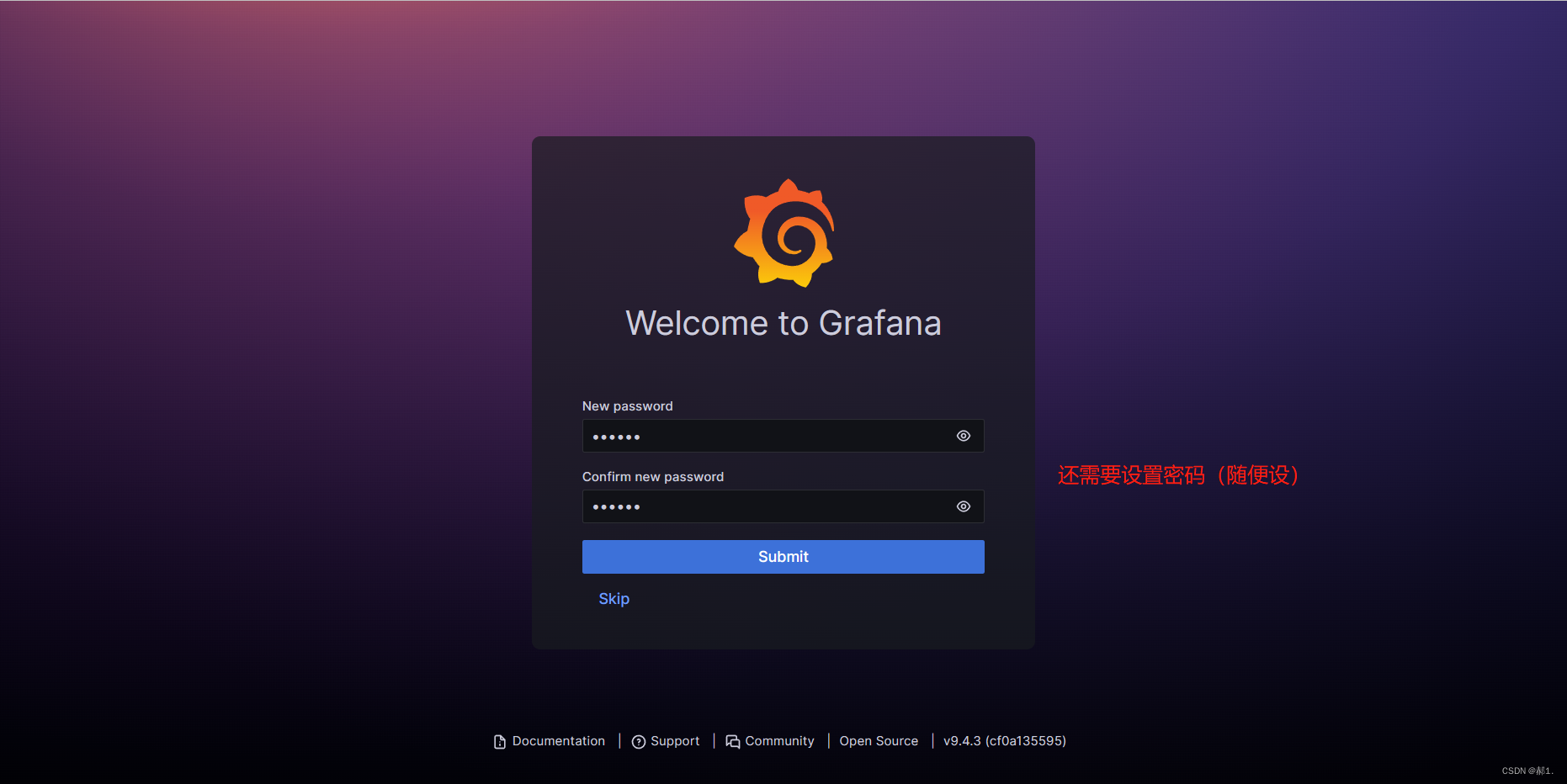
Task: Click the Confirm new password label
Action: 653,477
